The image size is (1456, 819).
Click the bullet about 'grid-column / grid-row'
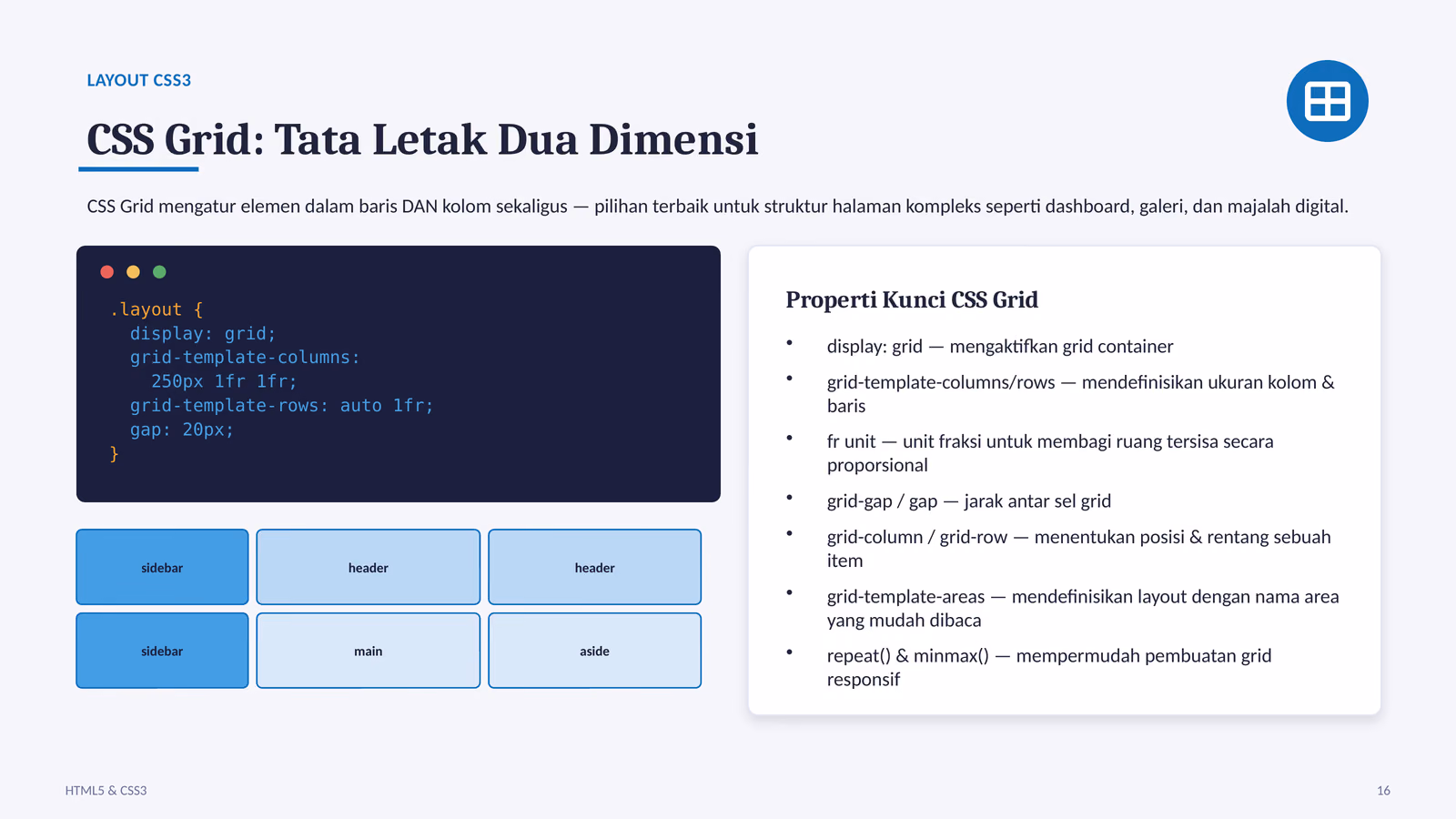pos(1078,549)
